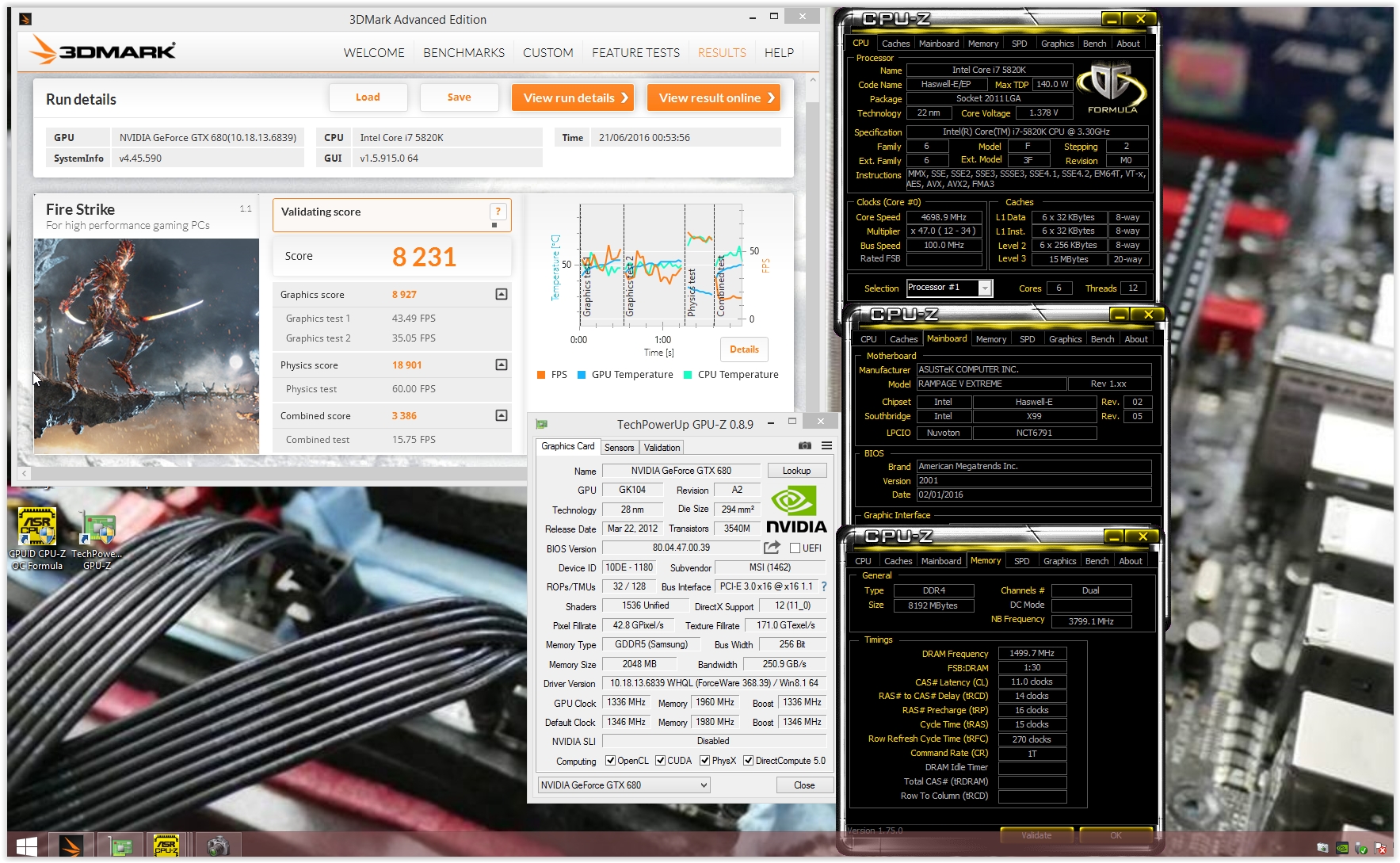Go to the BENCHMARKS tab
1400x863 pixels.
click(x=463, y=53)
